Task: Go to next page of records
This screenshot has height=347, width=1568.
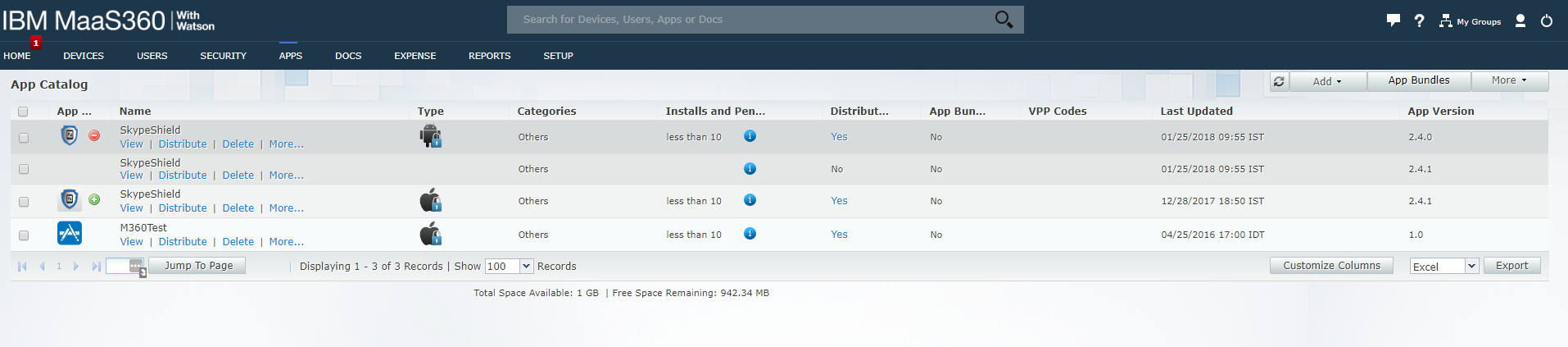Action: 76,266
